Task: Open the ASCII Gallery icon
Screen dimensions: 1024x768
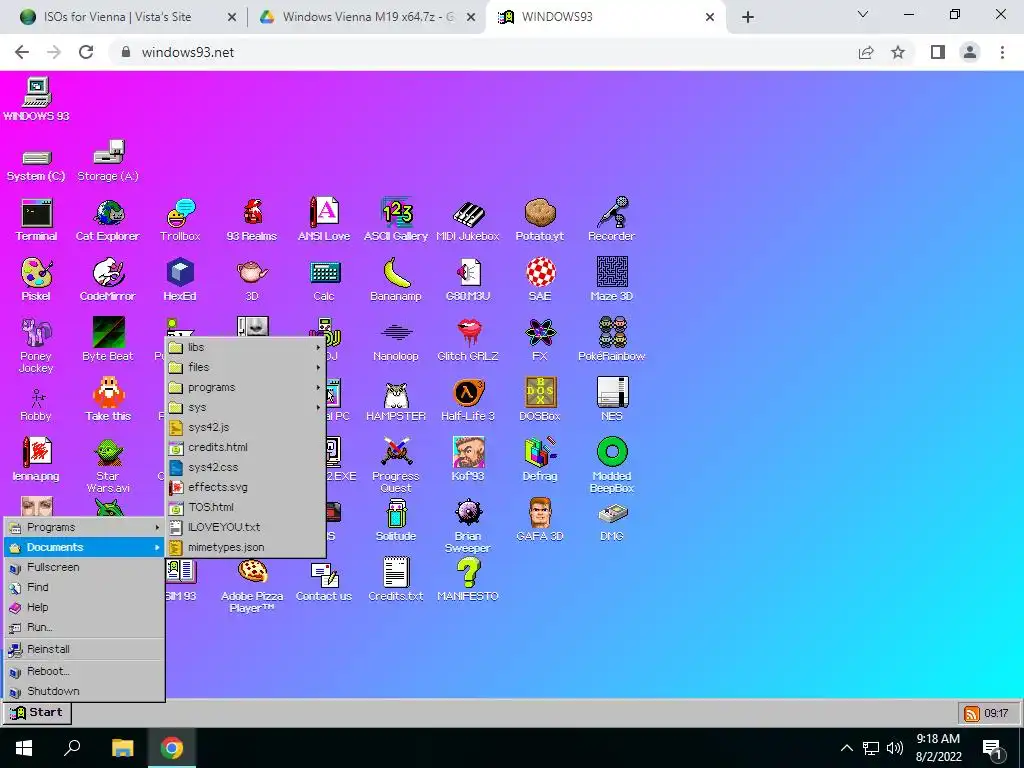Action: (x=396, y=219)
